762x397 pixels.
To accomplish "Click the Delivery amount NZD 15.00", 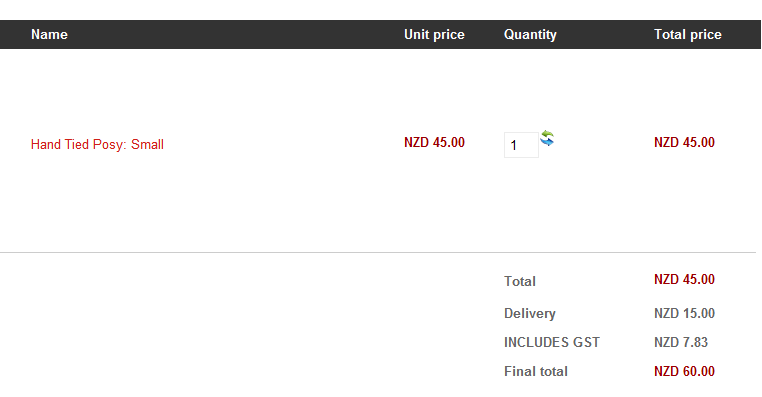I will tap(684, 313).
